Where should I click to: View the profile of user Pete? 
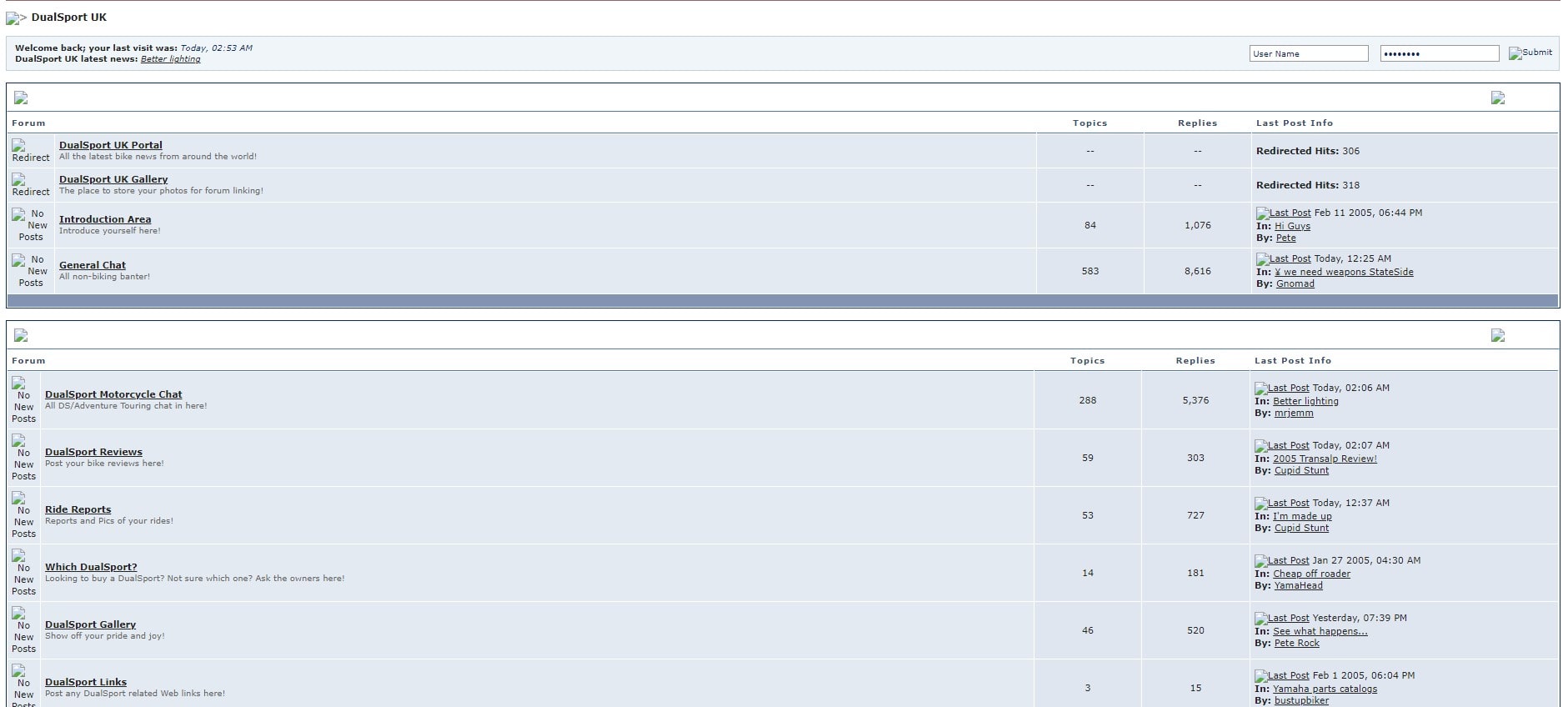pyautogui.click(x=1286, y=238)
